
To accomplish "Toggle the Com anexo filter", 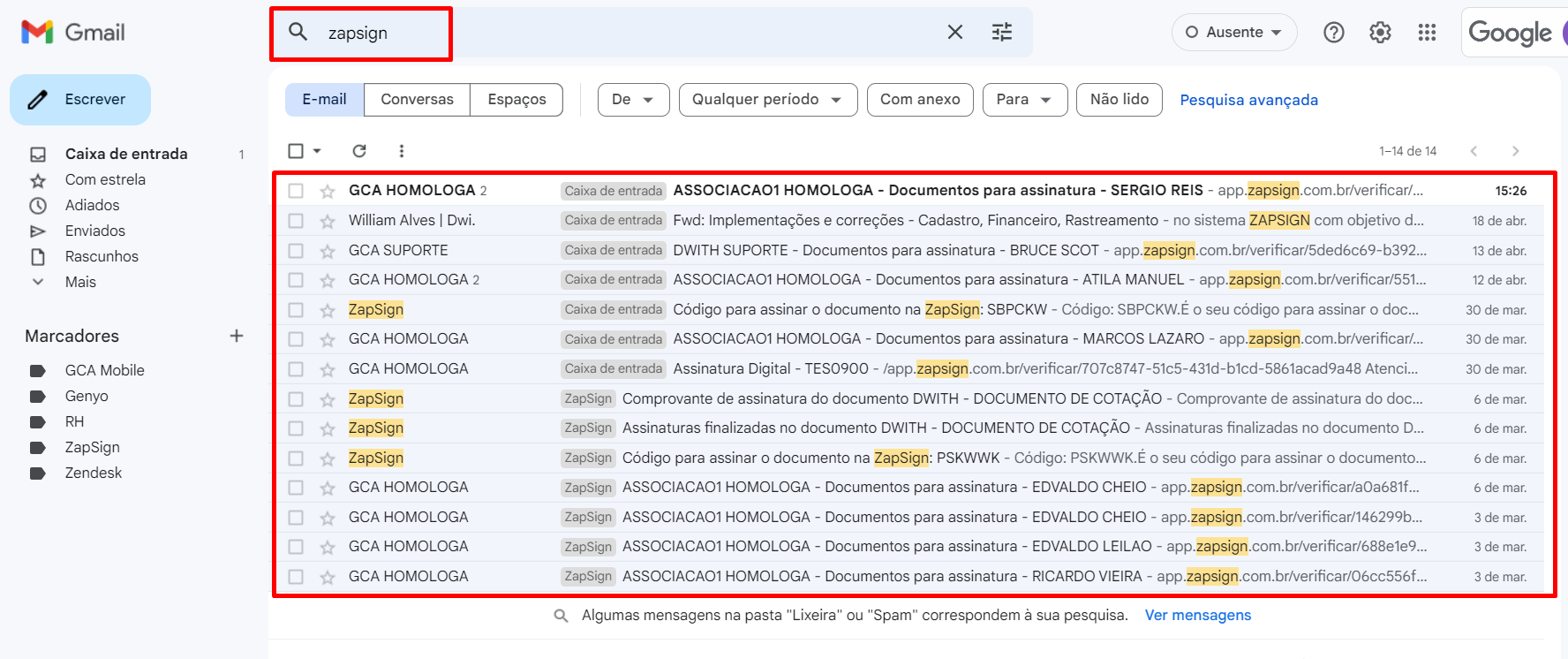I will pos(920,100).
